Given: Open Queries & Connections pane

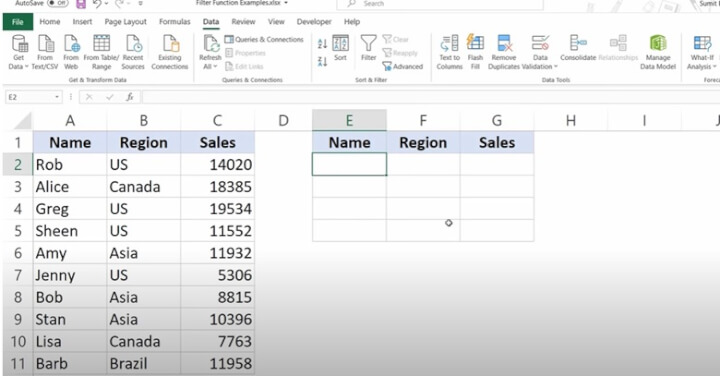Looking at the screenshot, I should 264,39.
